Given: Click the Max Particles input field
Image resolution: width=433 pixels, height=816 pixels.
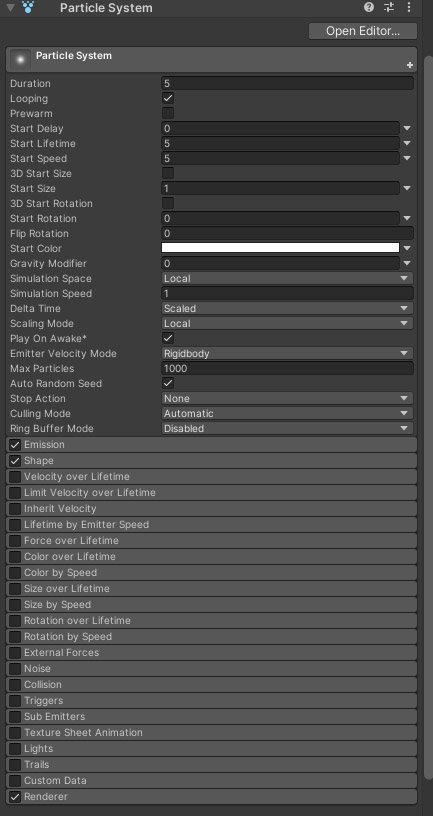Looking at the screenshot, I should click(x=287, y=368).
